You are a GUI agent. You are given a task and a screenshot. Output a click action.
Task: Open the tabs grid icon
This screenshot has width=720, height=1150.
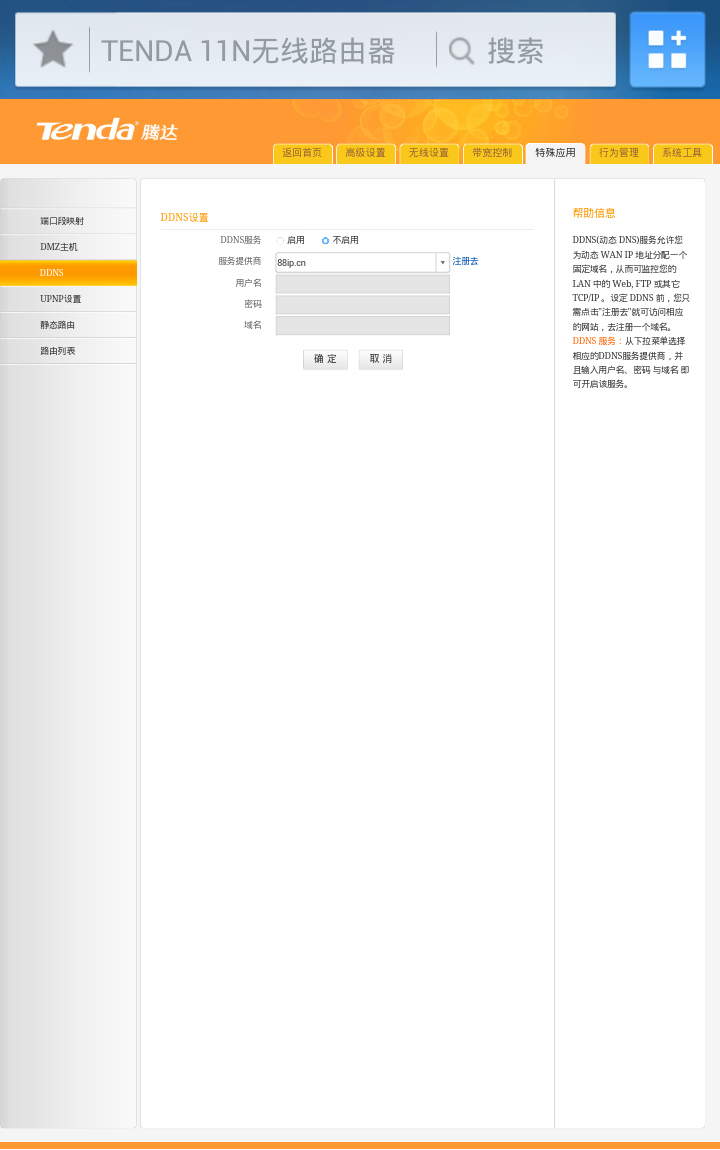[x=667, y=50]
